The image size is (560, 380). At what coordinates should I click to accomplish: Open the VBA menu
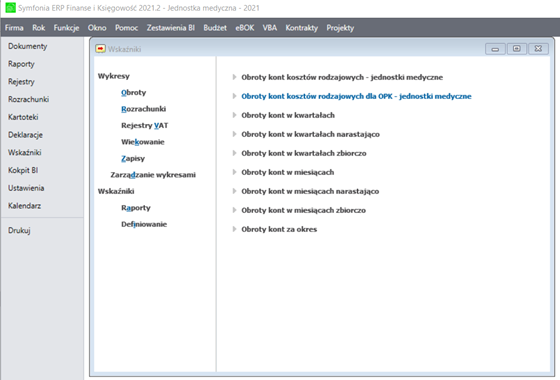(x=270, y=28)
